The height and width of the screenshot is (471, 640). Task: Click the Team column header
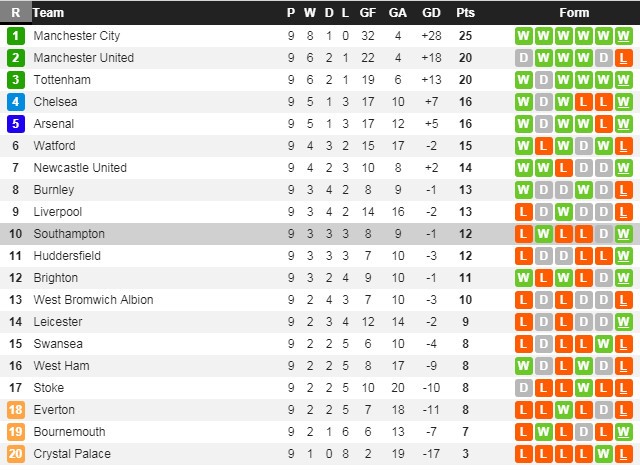tap(48, 13)
